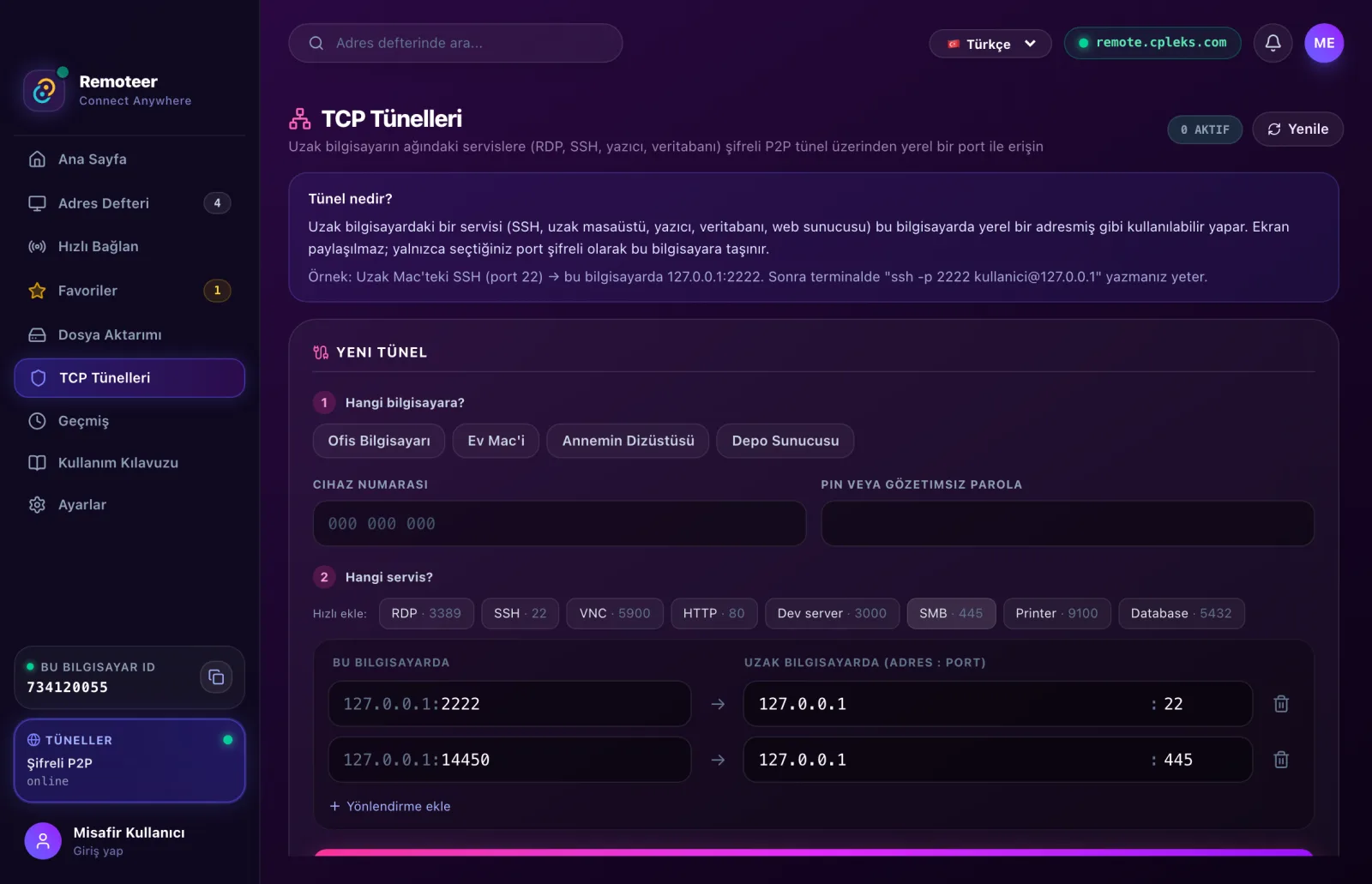The width and height of the screenshot is (1372, 884).
Task: Delete the port 22 forwarding row
Action: click(x=1281, y=704)
